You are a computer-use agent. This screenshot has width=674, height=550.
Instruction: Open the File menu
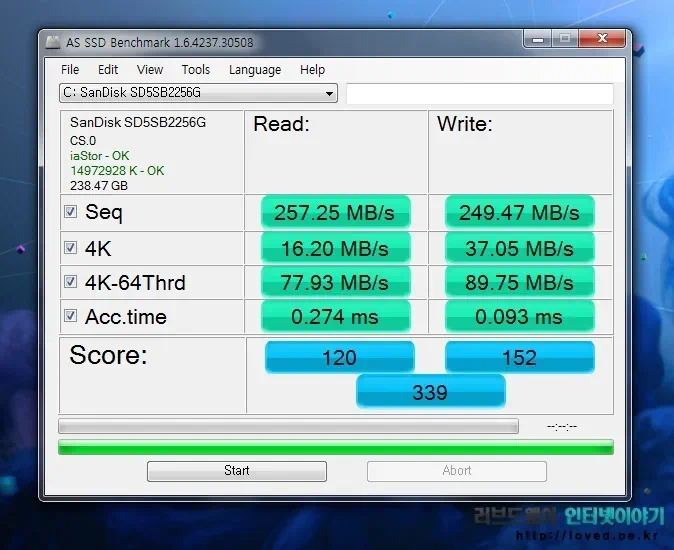pos(70,70)
